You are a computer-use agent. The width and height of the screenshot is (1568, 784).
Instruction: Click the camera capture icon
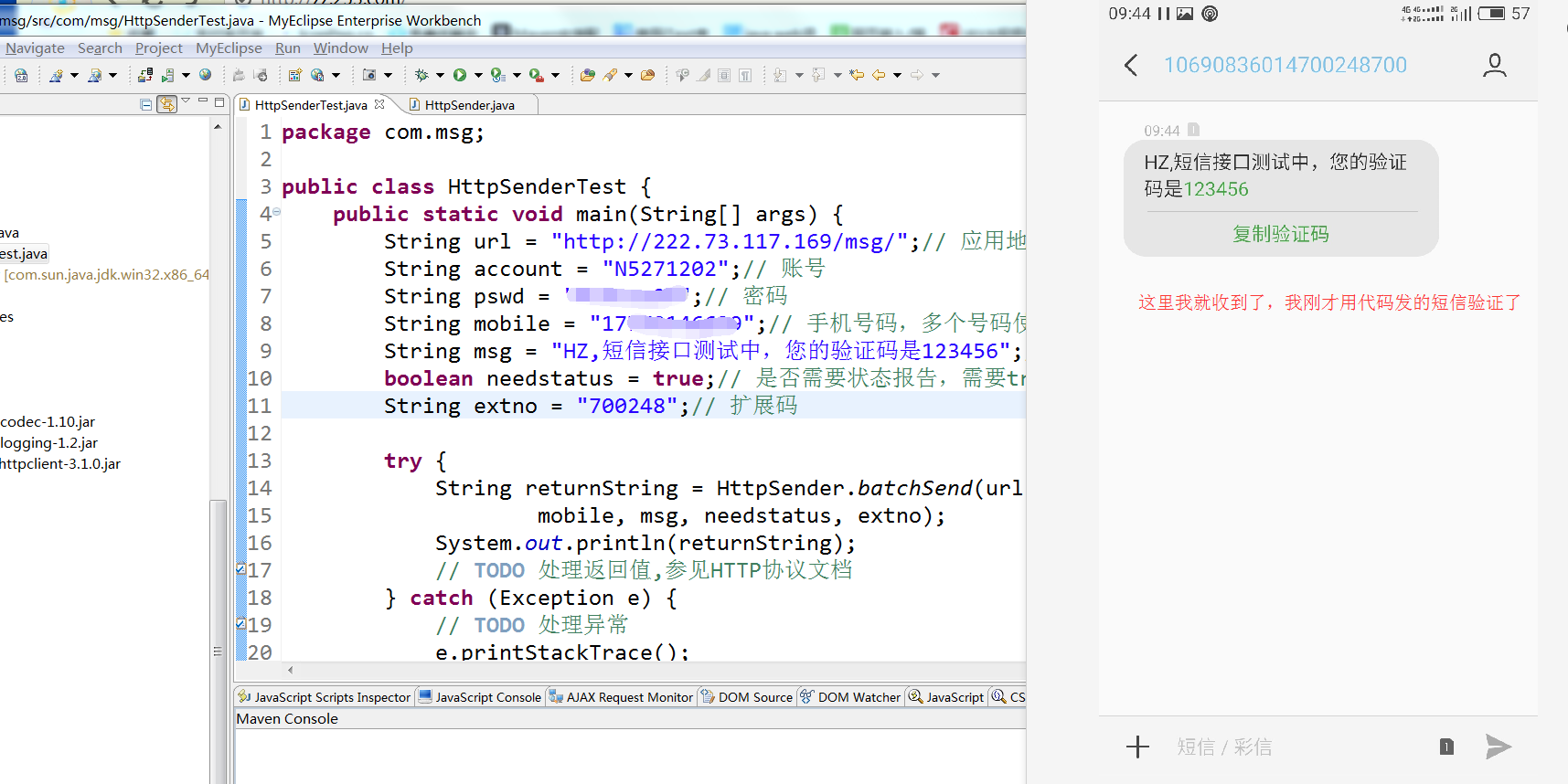pyautogui.click(x=369, y=75)
